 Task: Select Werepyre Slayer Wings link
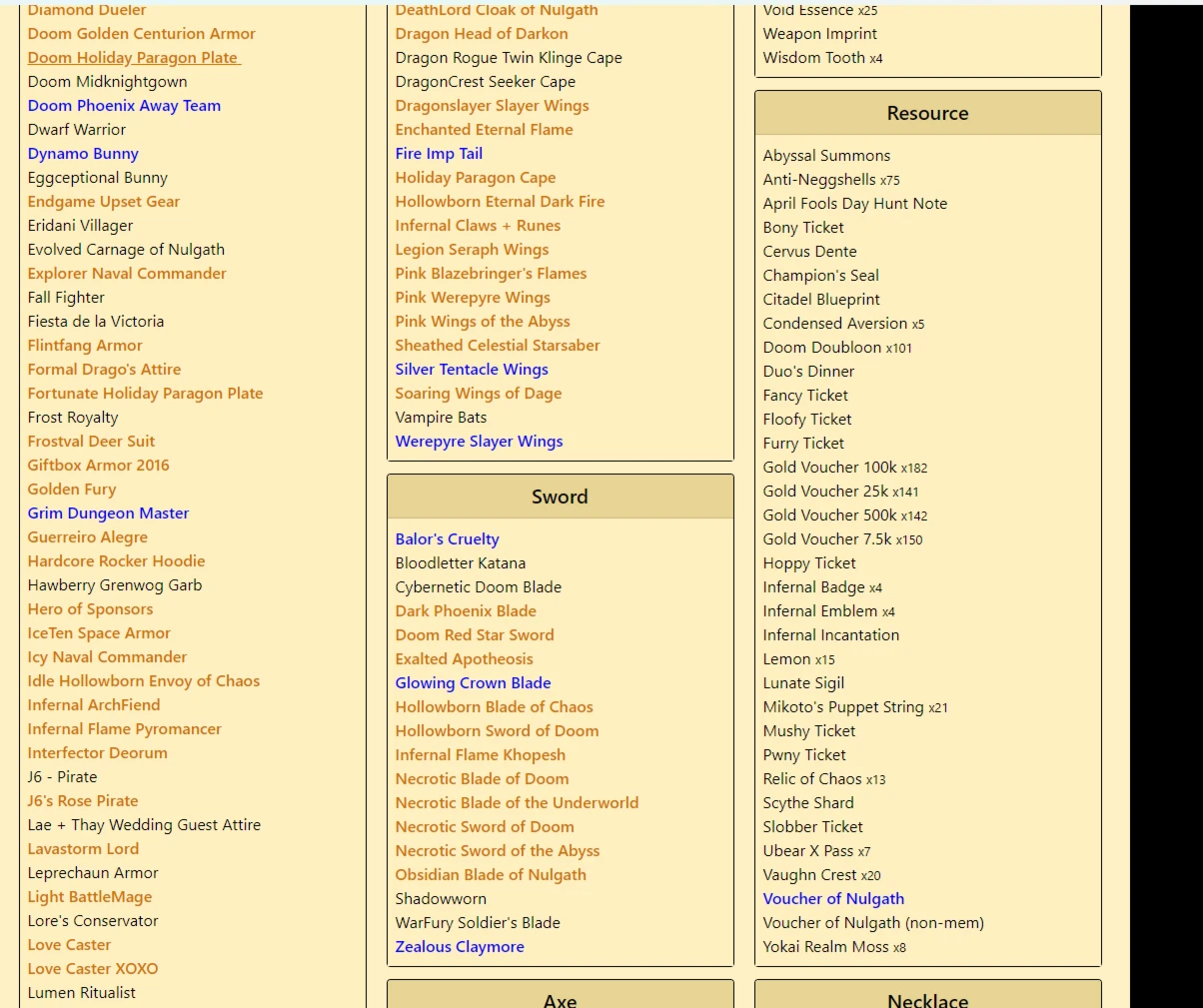click(x=479, y=442)
